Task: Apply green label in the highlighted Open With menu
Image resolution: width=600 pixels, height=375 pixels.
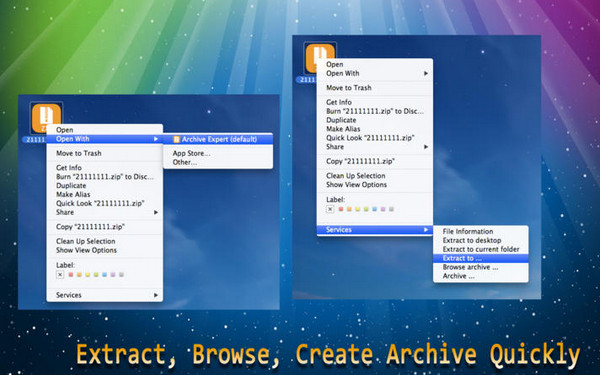Action: coord(96,274)
